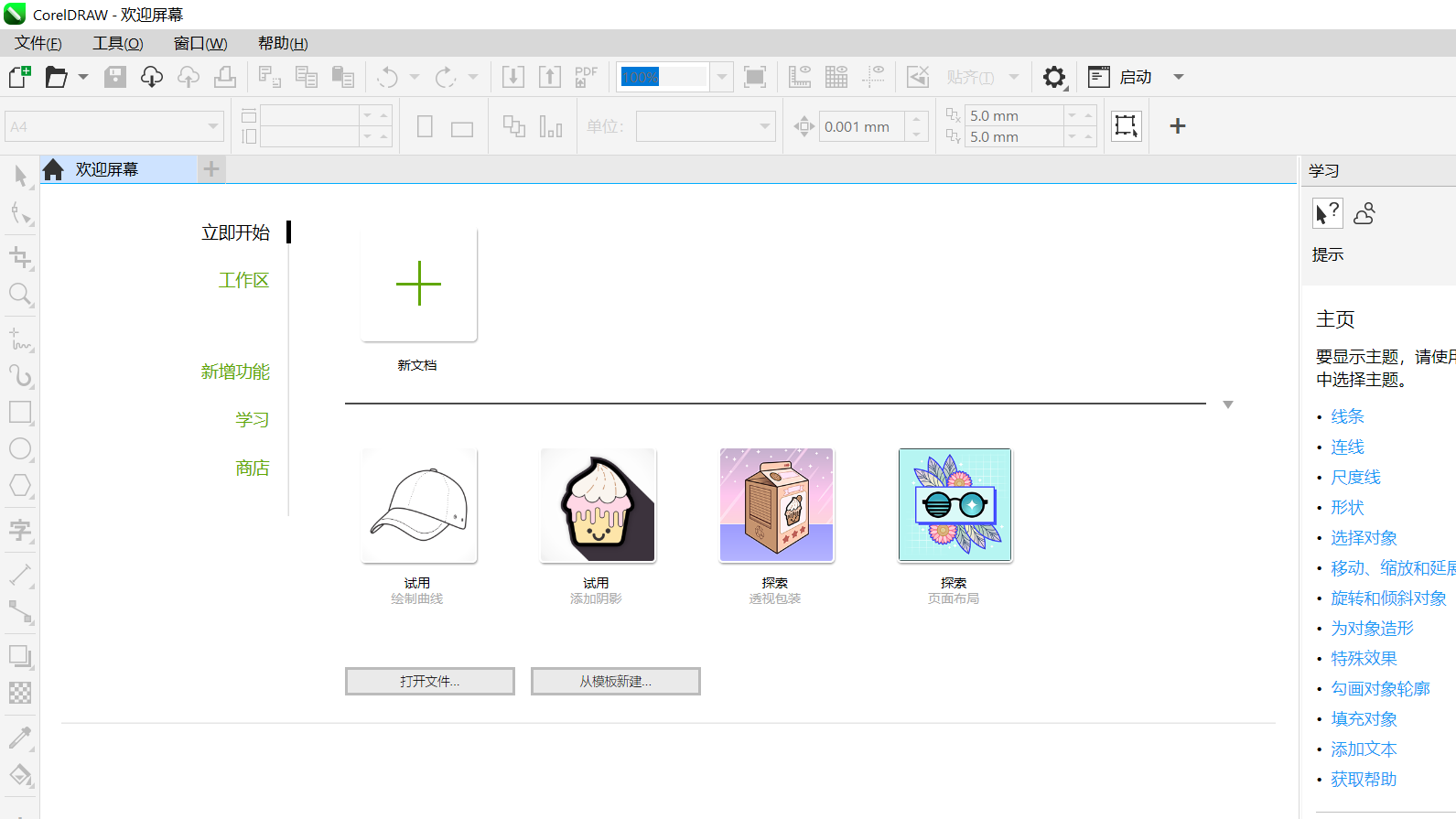
Task: Click the Hints pointer icon in Learn panel
Action: pos(1327,213)
